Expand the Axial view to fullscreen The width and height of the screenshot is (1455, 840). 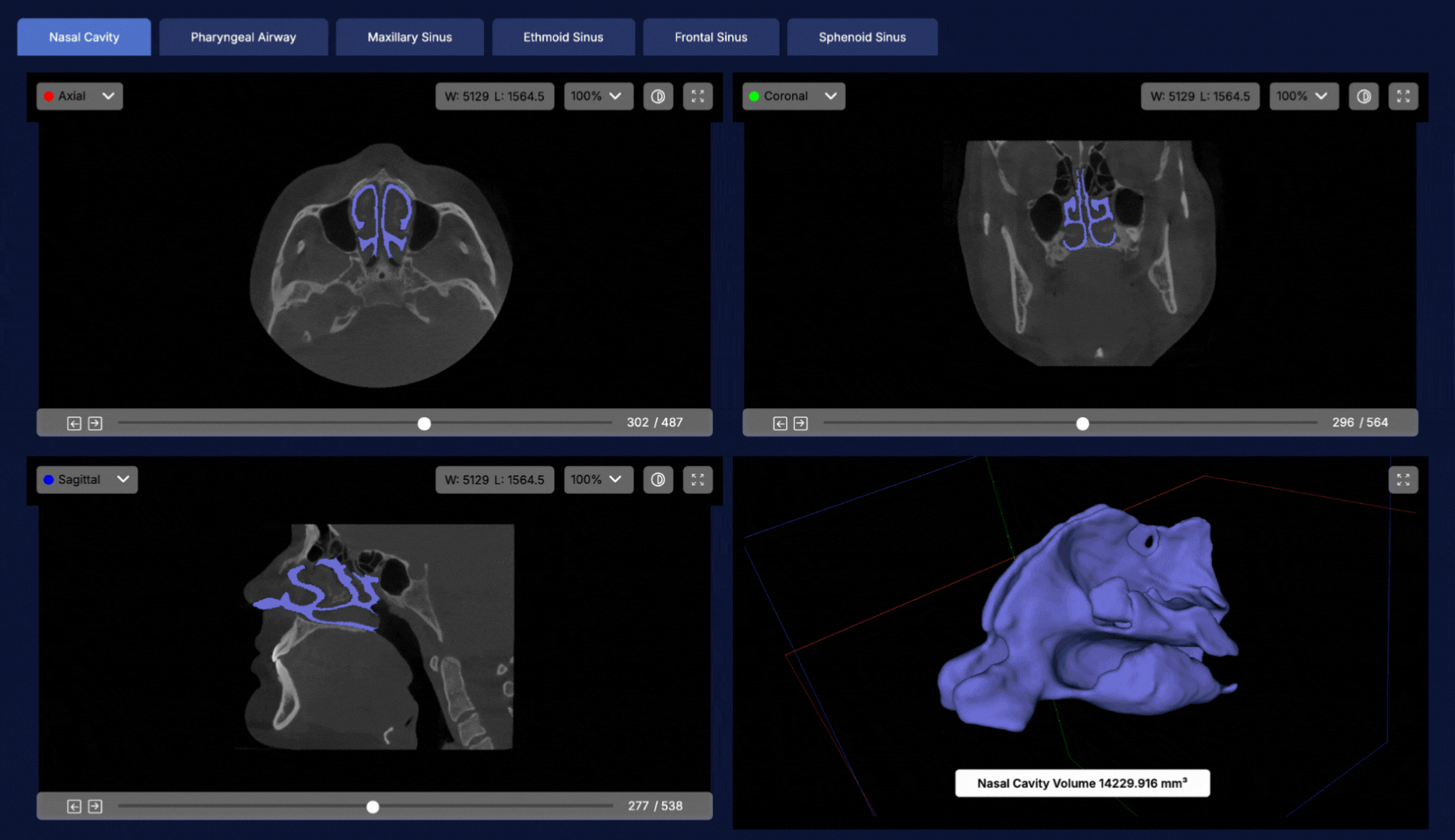tap(697, 96)
